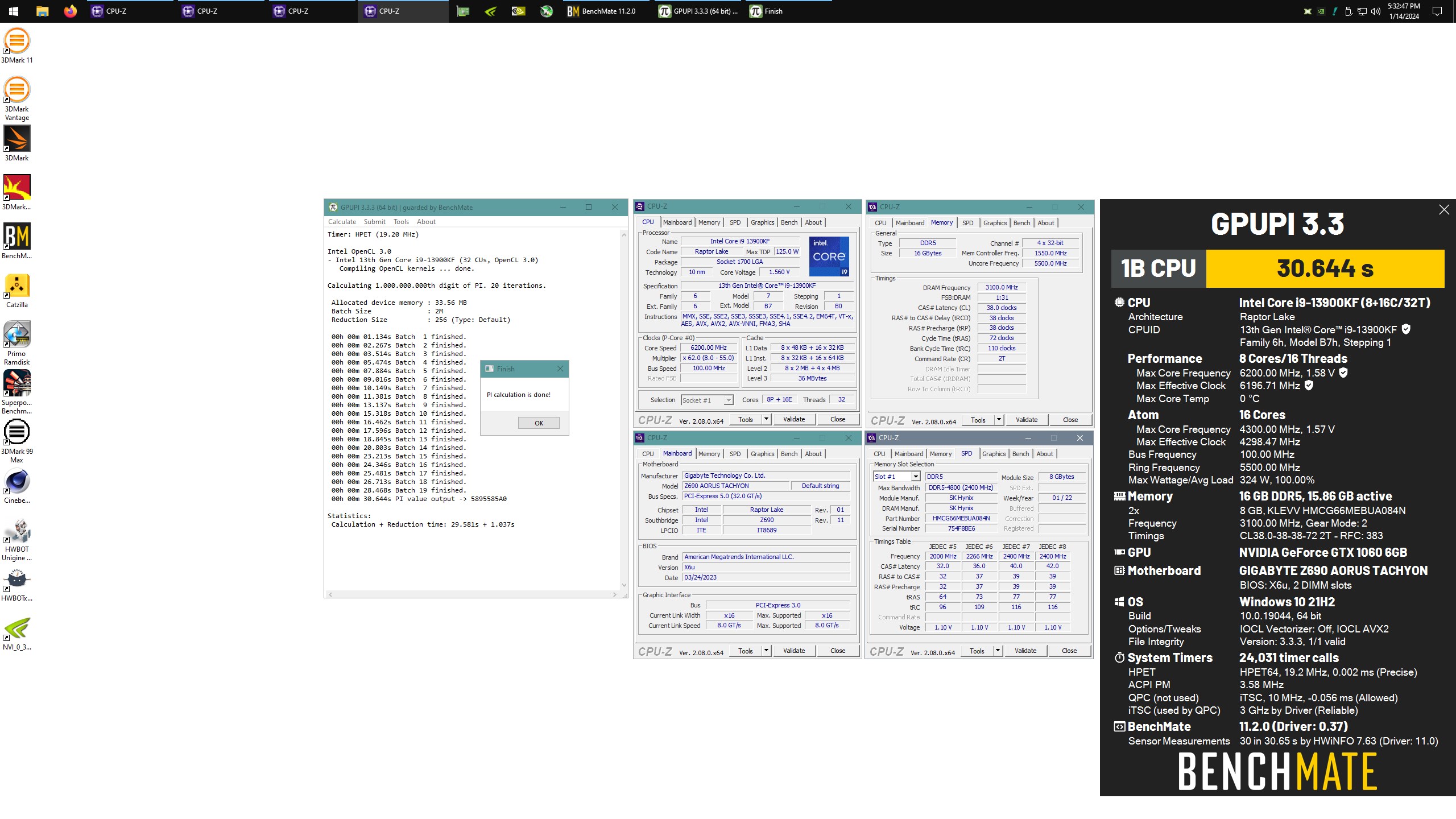Open Firefox from the taskbar
Viewport: 1456px width, 819px height.
71,11
